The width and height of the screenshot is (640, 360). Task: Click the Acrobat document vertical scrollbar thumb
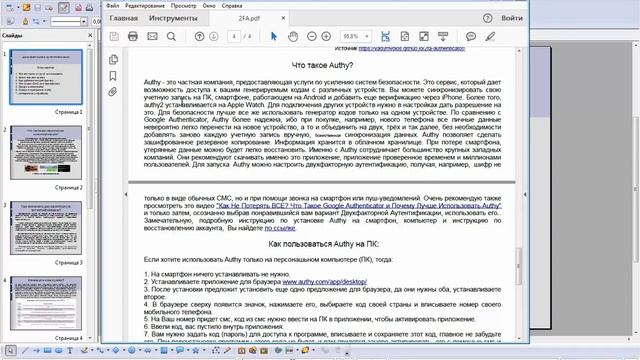click(519, 266)
